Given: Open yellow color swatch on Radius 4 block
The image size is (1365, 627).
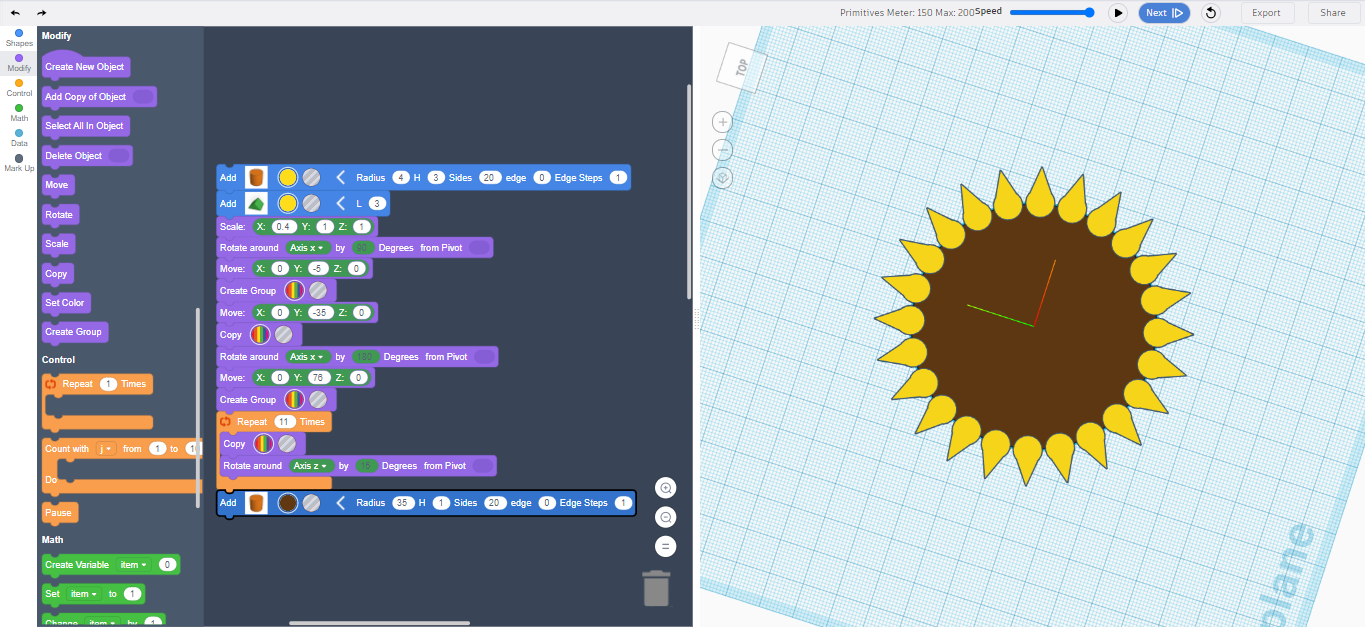Looking at the screenshot, I should coord(287,177).
